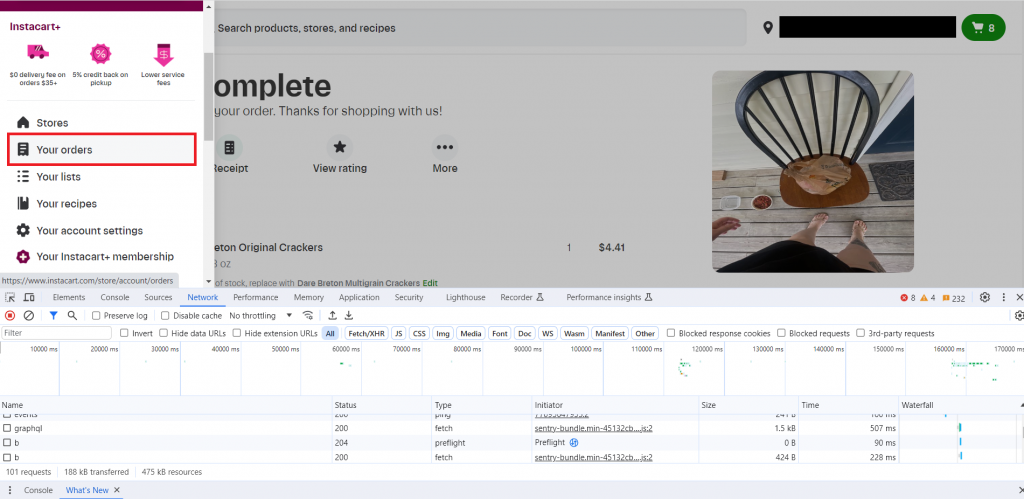Switch to Application tab

point(359,297)
